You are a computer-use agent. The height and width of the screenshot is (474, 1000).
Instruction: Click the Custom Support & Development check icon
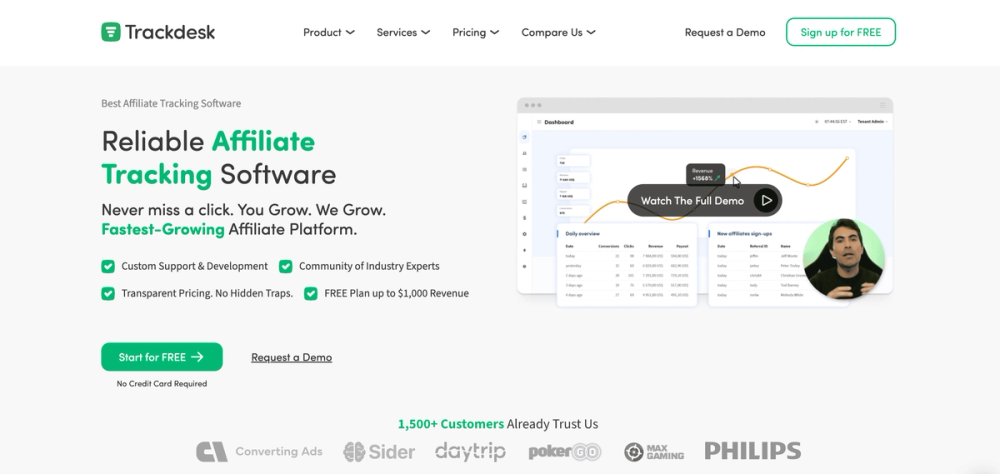tap(108, 266)
